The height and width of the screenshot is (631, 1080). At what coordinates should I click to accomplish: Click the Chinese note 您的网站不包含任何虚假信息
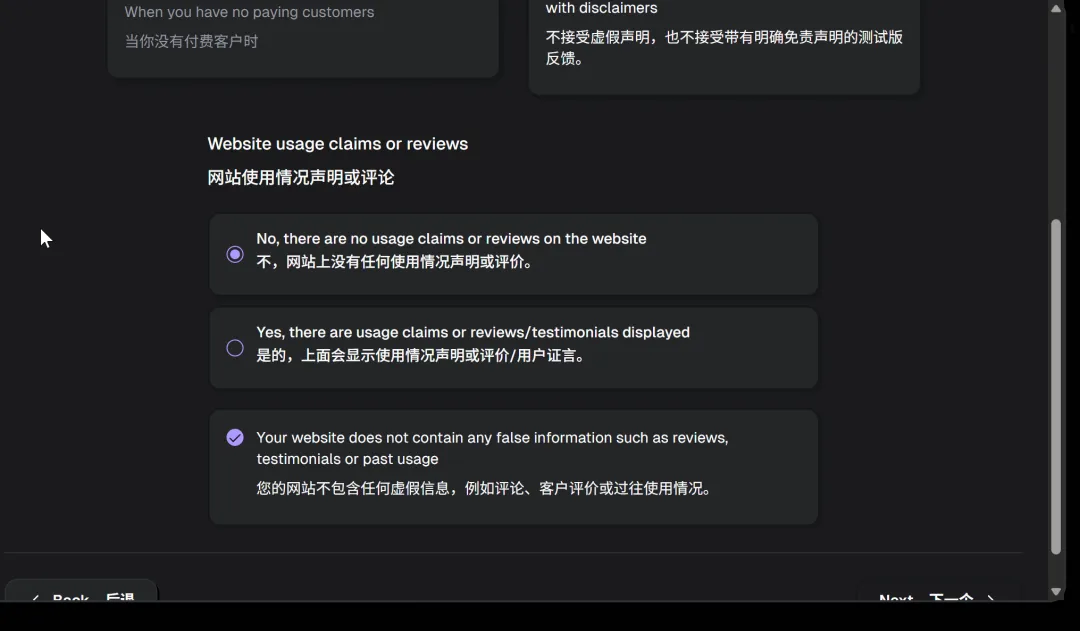pyautogui.click(x=484, y=489)
